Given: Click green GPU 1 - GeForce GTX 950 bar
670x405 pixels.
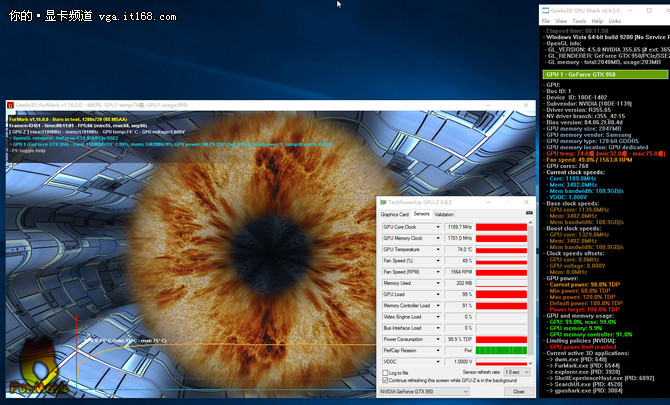Looking at the screenshot, I should (x=605, y=74).
